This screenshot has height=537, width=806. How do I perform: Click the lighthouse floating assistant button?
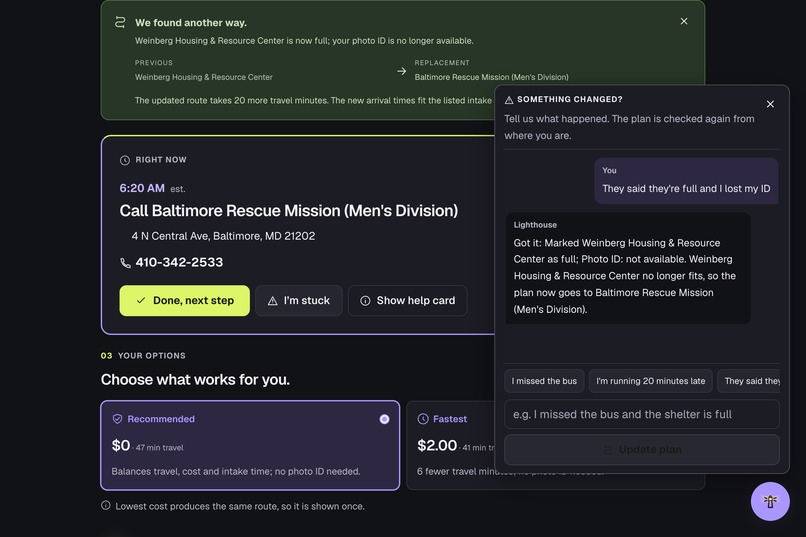click(x=770, y=502)
